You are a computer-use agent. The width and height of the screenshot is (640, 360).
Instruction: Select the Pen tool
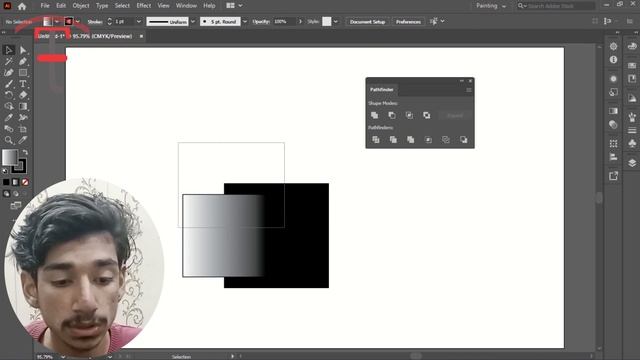click(x=23, y=62)
